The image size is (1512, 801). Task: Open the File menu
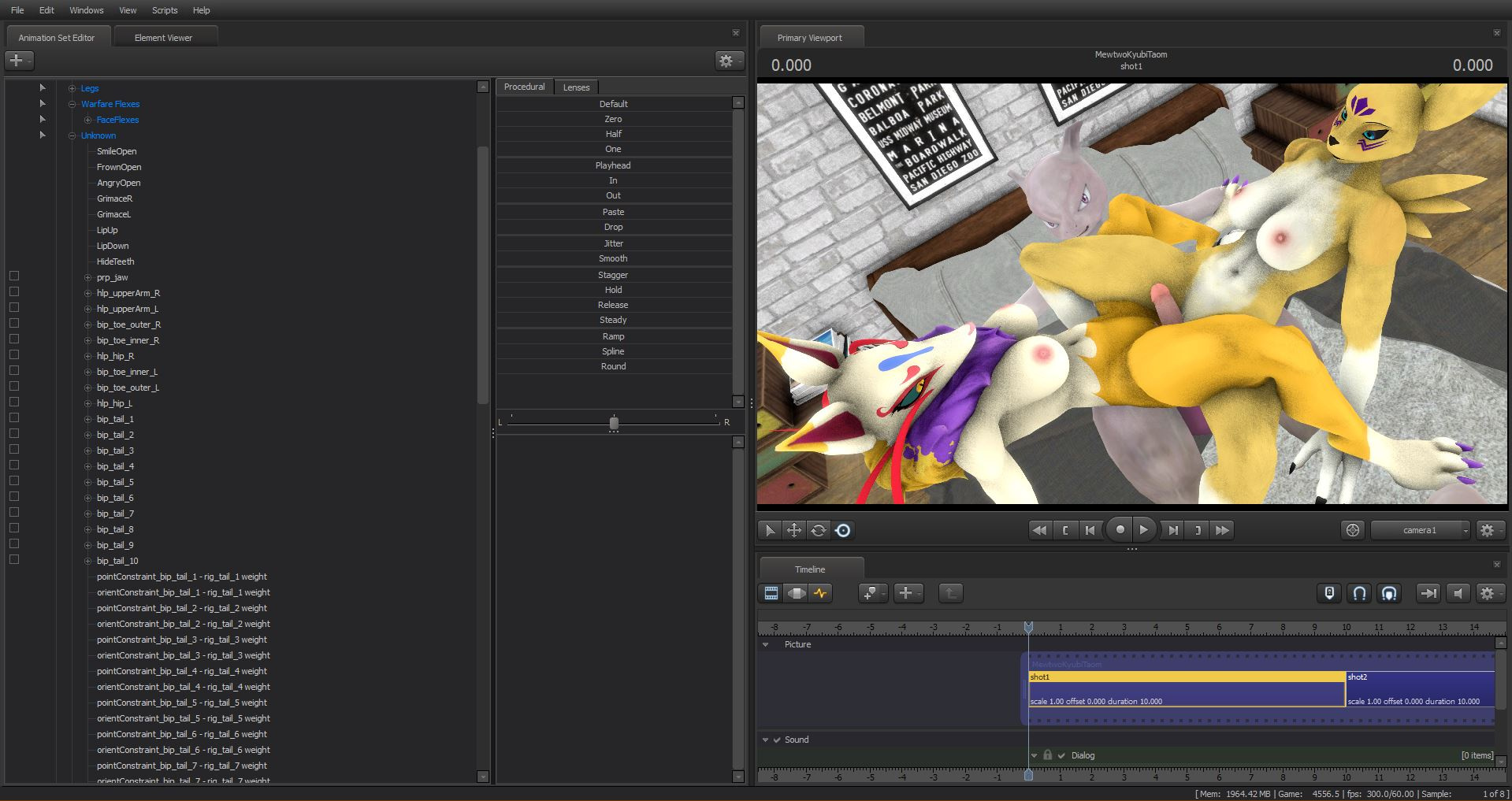[17, 10]
